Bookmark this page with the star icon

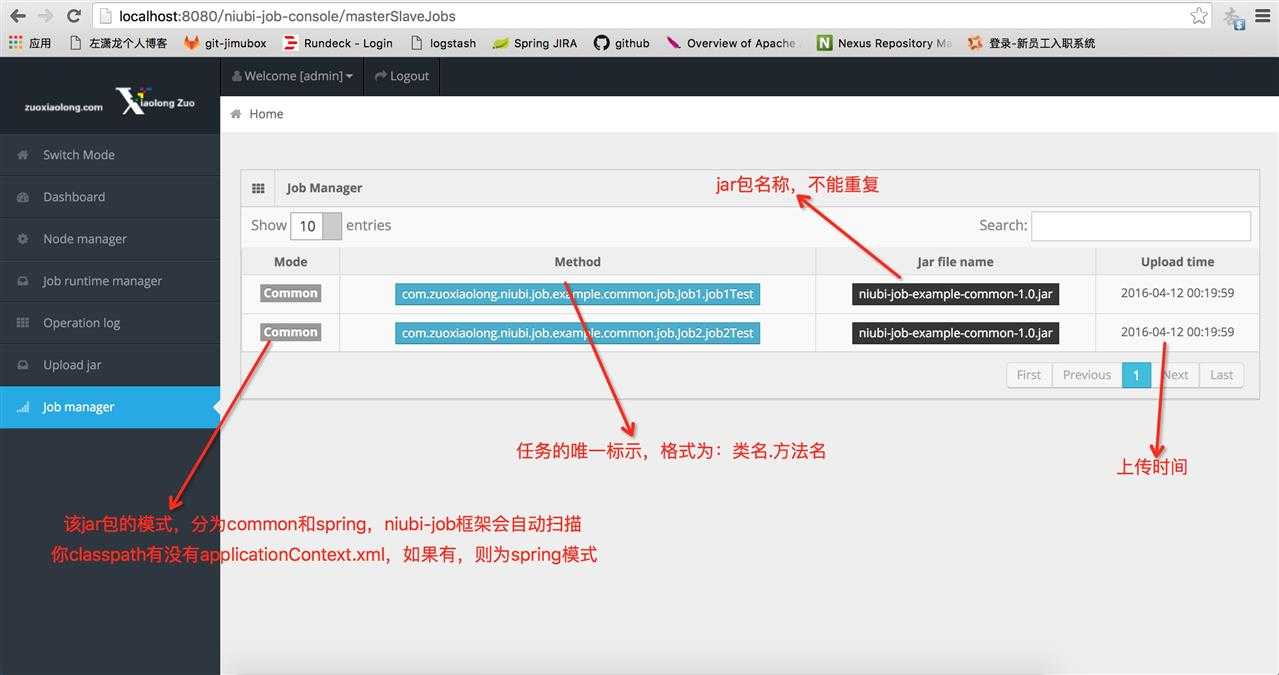coord(1198,16)
